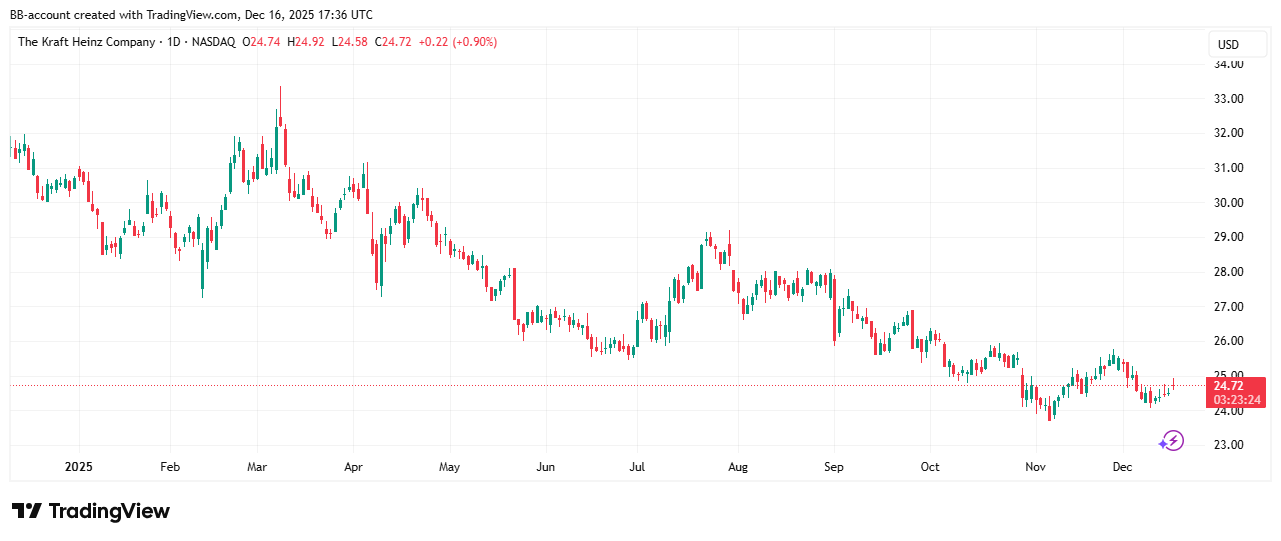Click the +0.22 (+0.90%) change value

tap(457, 42)
